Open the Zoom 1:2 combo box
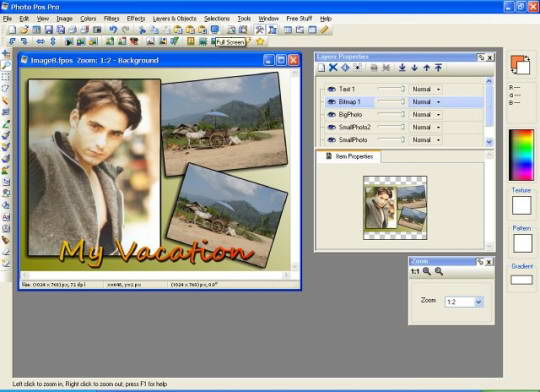The image size is (540, 392). pyautogui.click(x=464, y=302)
